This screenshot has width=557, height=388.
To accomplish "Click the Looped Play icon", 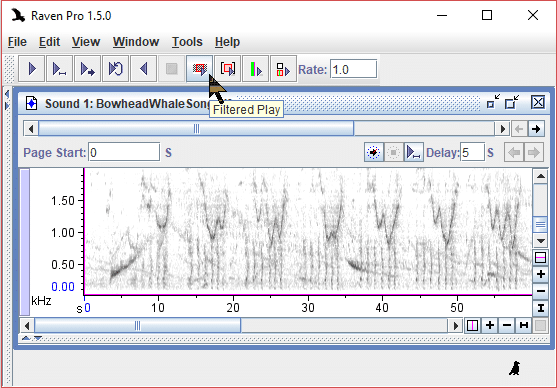I will pyautogui.click(x=115, y=69).
